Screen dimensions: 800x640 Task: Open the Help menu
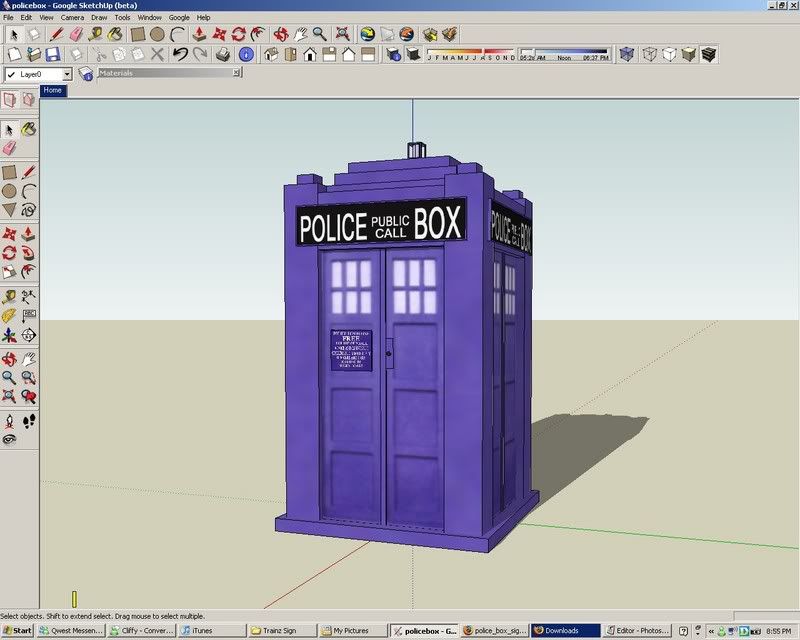(204, 17)
